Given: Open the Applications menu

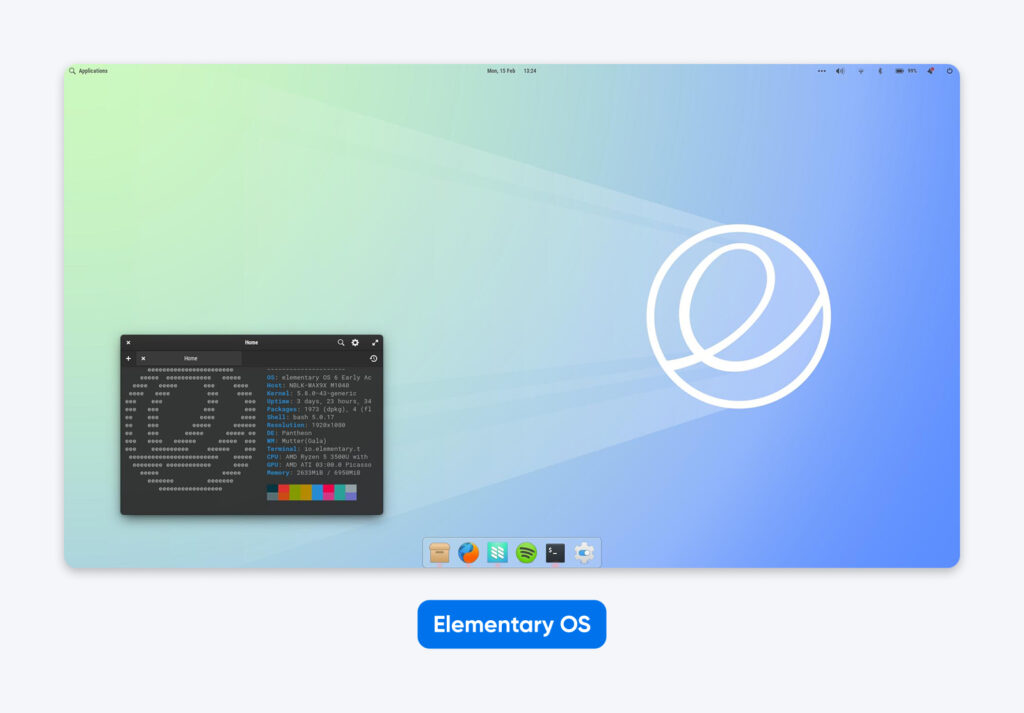Looking at the screenshot, I should (x=88, y=71).
